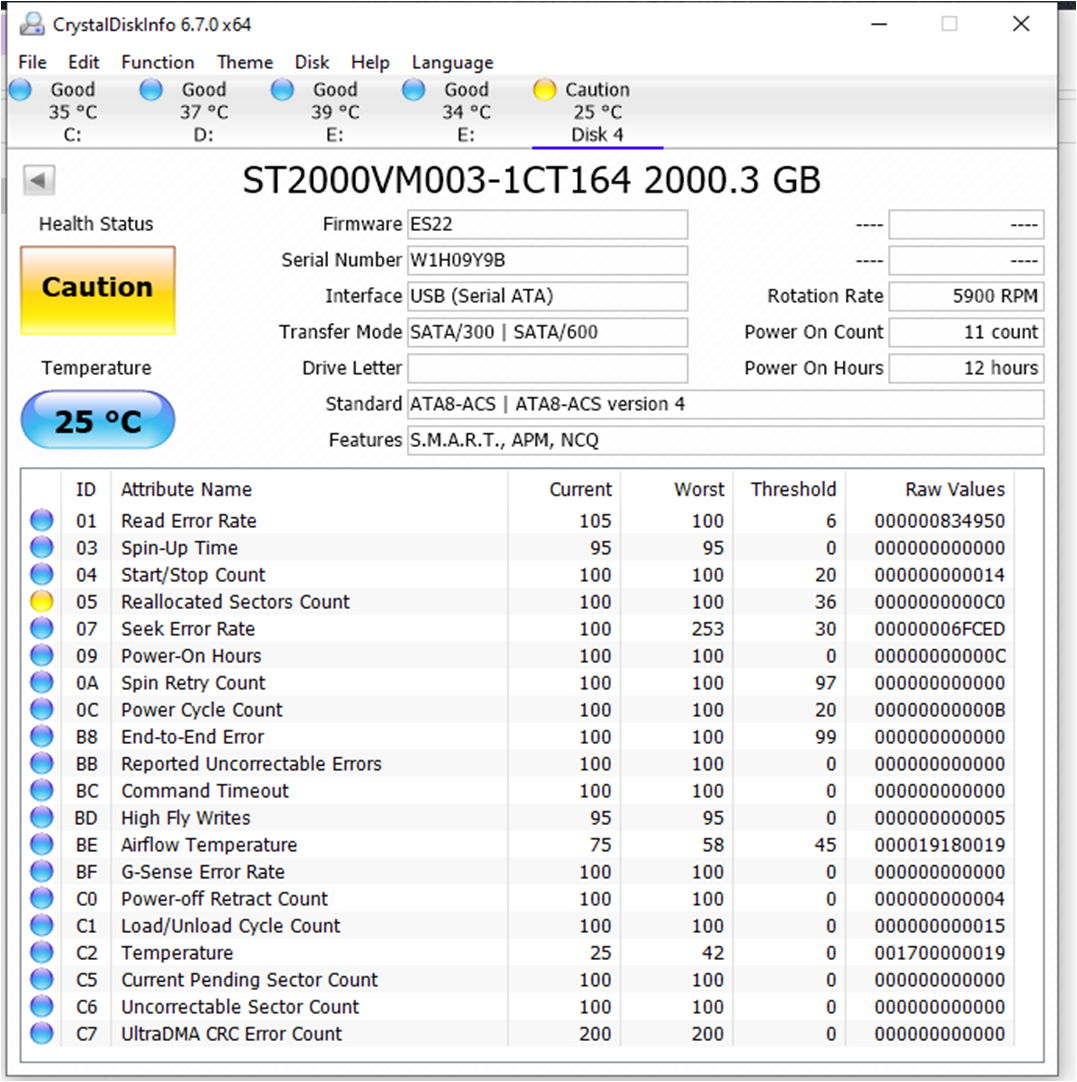Click the blue orb for Command Timeout
The height and width of the screenshot is (1082, 1077).
(x=42, y=790)
